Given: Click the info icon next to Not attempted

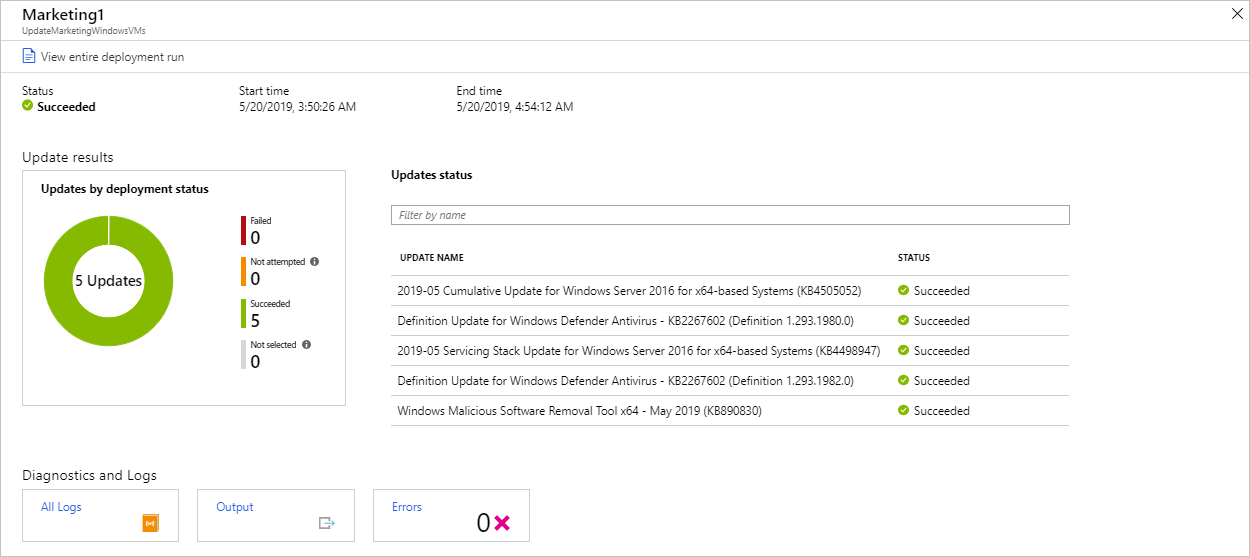Looking at the screenshot, I should (314, 262).
